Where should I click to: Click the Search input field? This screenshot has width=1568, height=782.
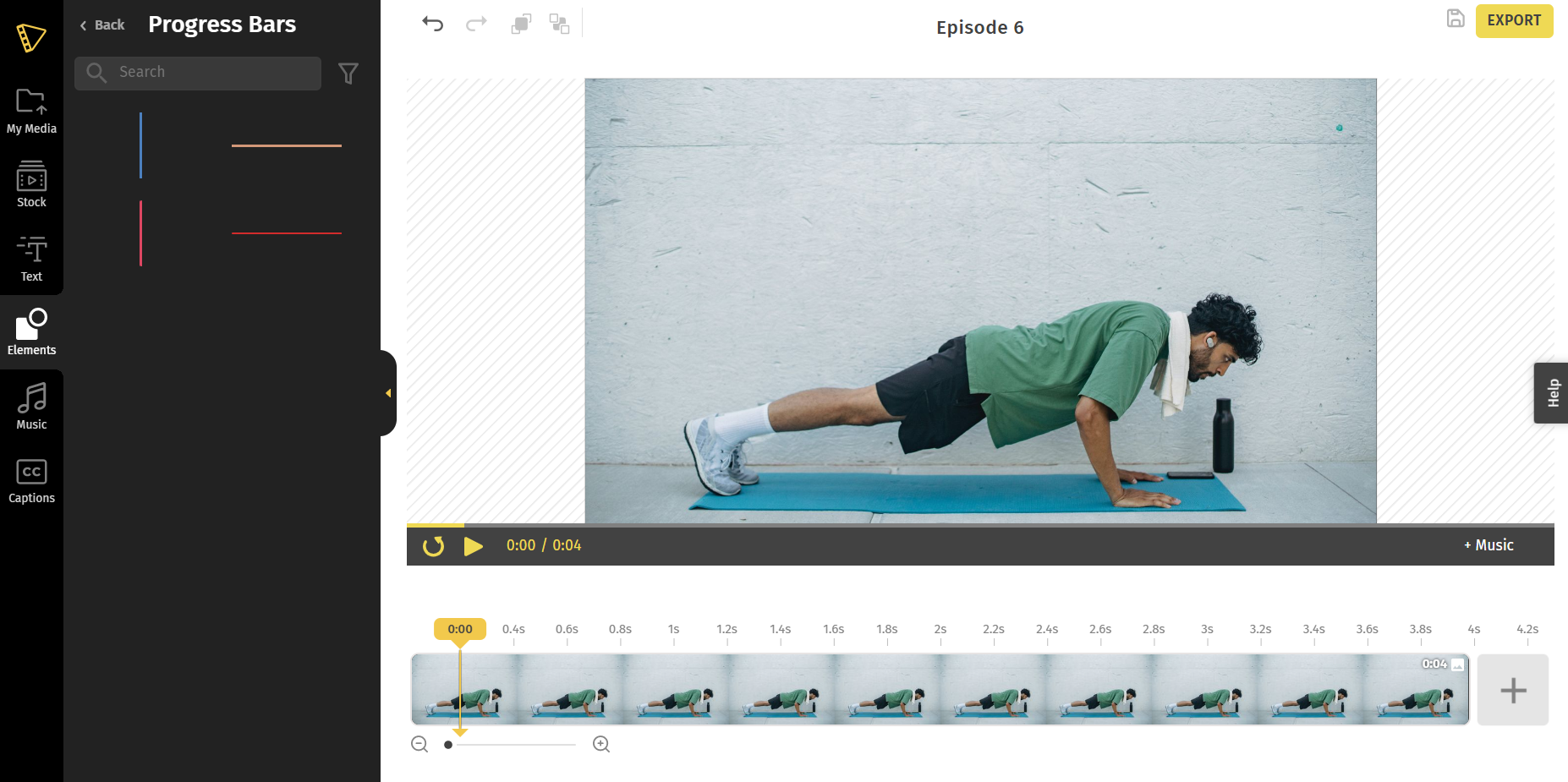point(198,74)
